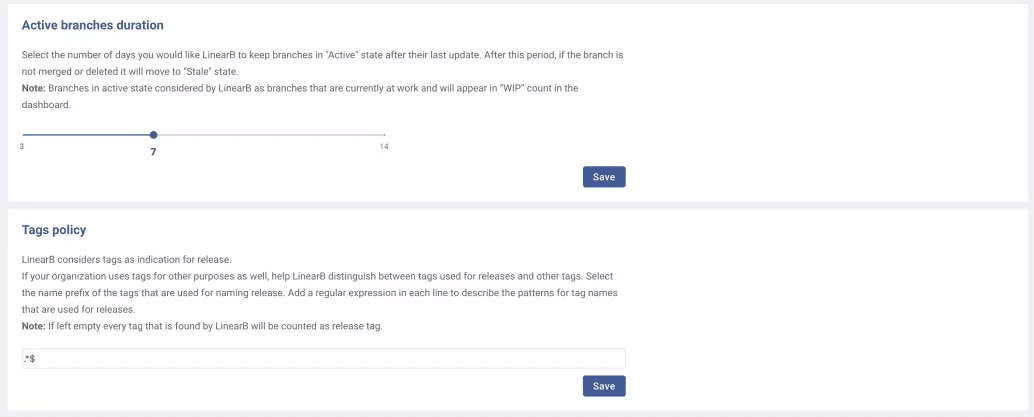Click the slider handle set at 7

click(153, 135)
